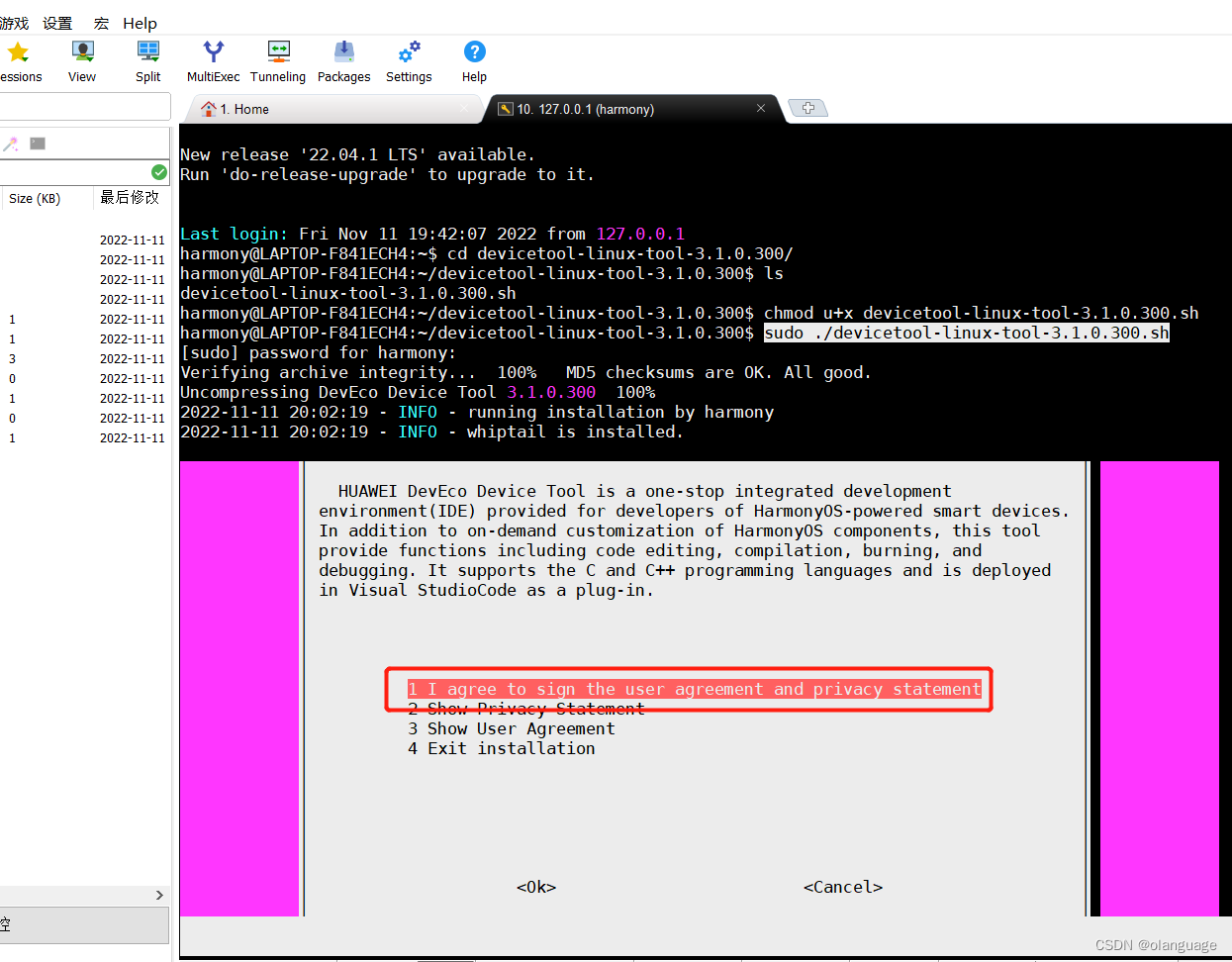Viewport: 1232px width, 962px height.
Task: Open the 游戏 menu
Action: 14,23
